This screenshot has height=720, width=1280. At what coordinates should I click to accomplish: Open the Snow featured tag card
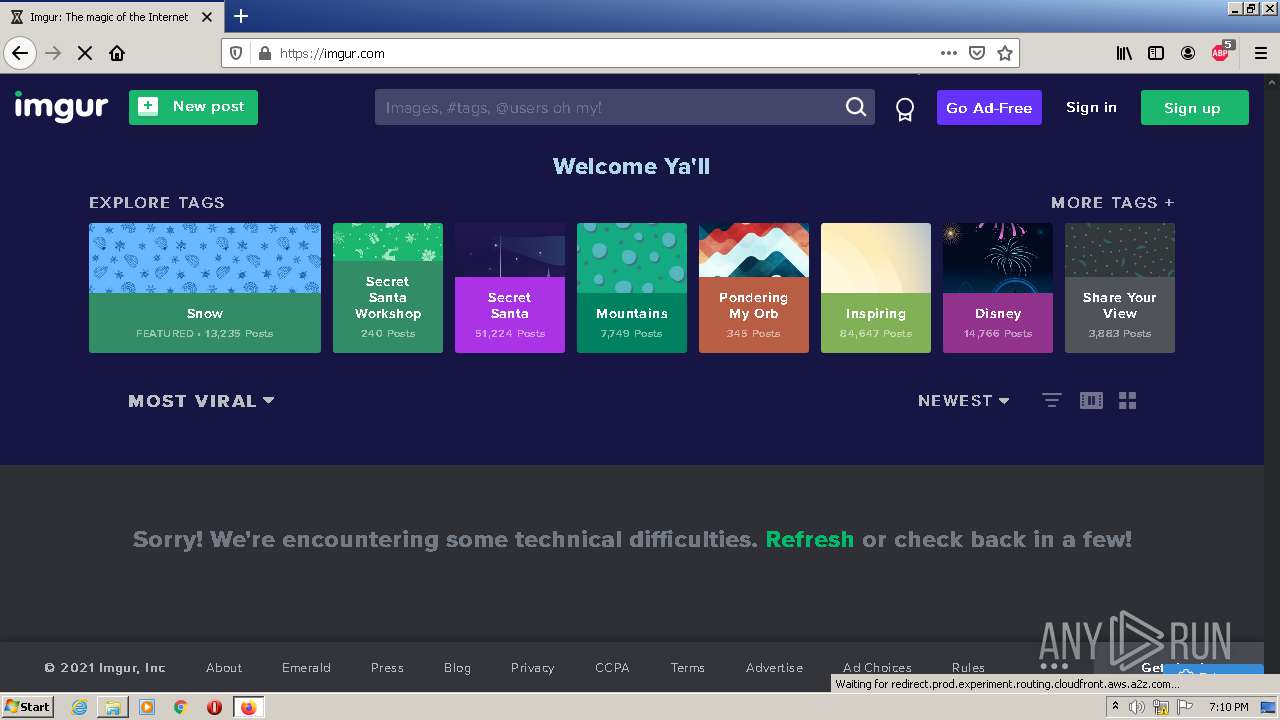coord(205,288)
